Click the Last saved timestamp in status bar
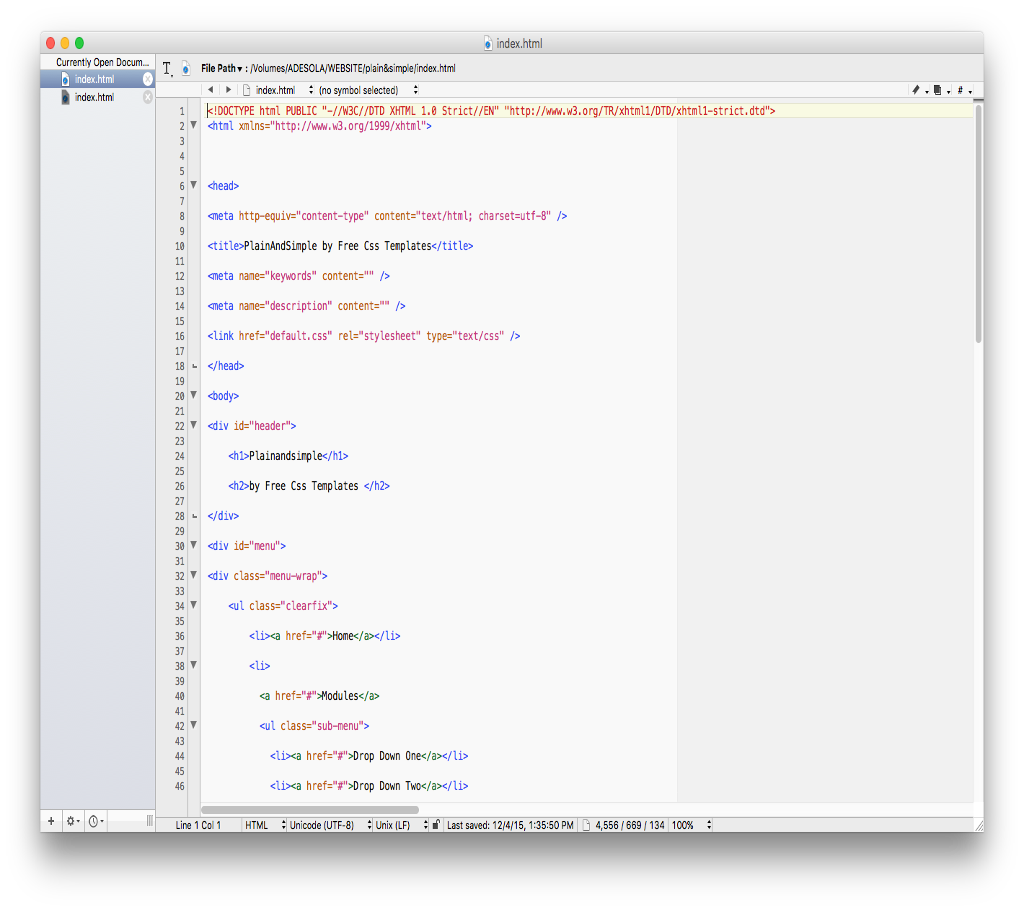Screen dimensions: 1024x912 pos(510,825)
